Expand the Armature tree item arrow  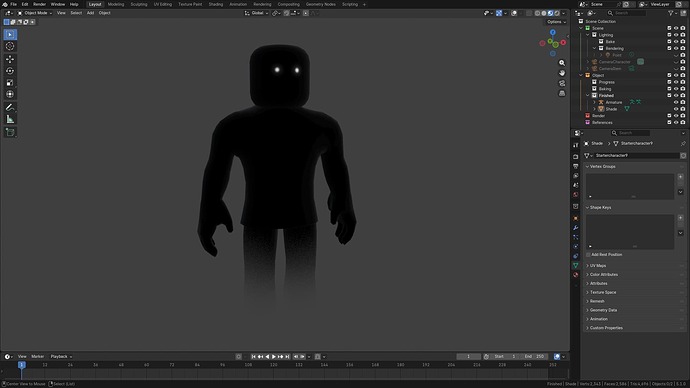595,102
